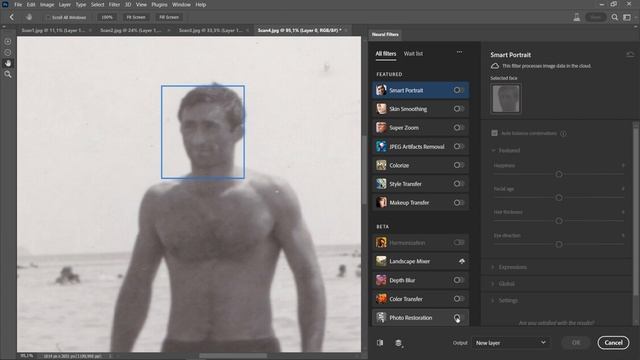Viewport: 640px width, 360px height.
Task: Open the Layer menu
Action: pos(64,5)
